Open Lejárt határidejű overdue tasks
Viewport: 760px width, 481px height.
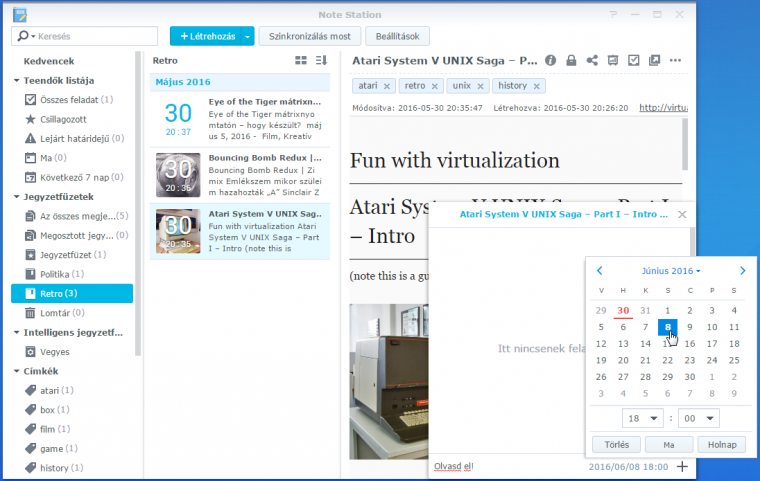click(x=75, y=139)
